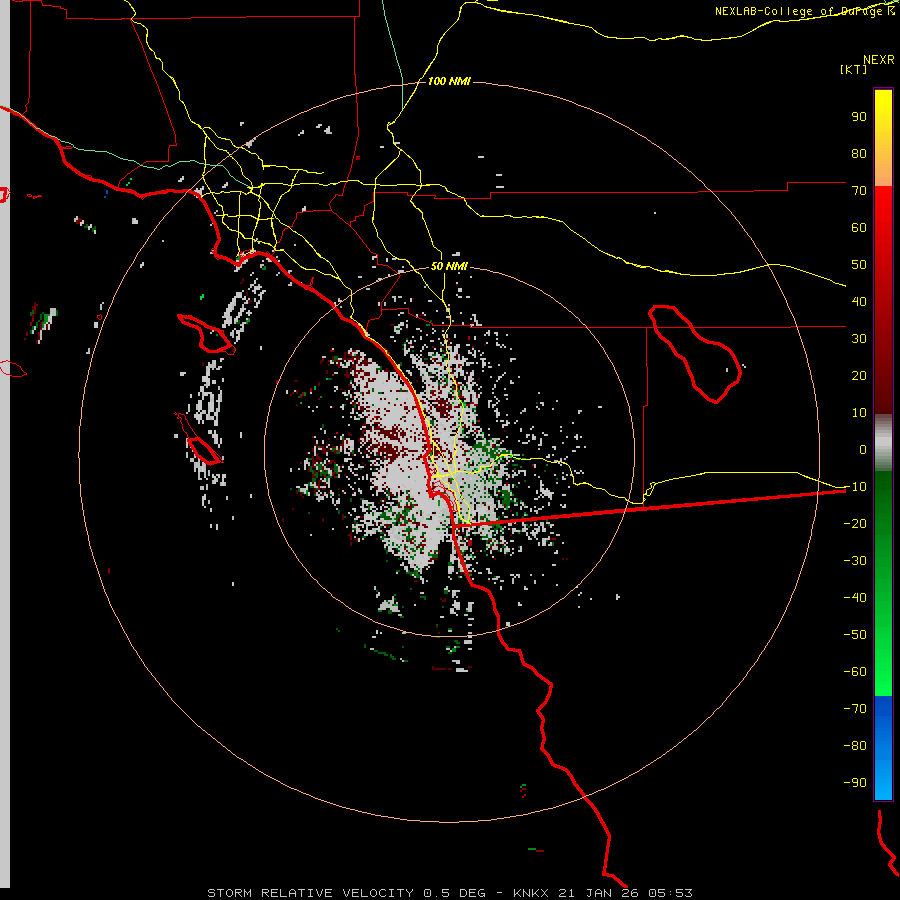
Task: Click the -40 knot scale value
Action: click(855, 598)
